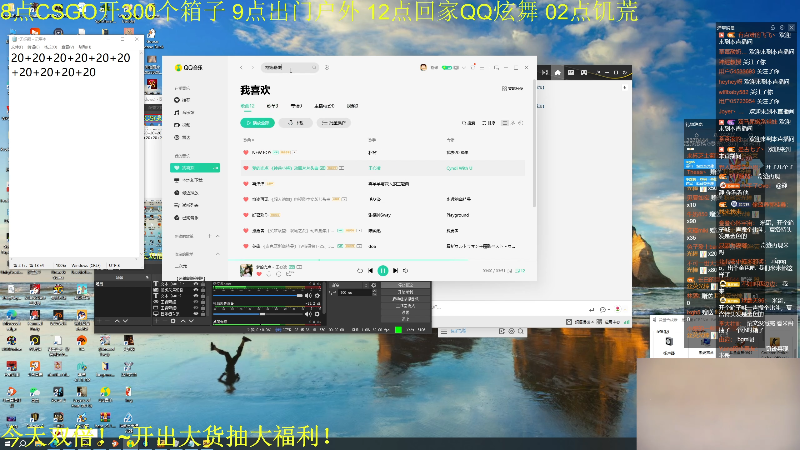Click the song progress bar in QQ Music
Screen dimensions: 800x450
point(383,260)
